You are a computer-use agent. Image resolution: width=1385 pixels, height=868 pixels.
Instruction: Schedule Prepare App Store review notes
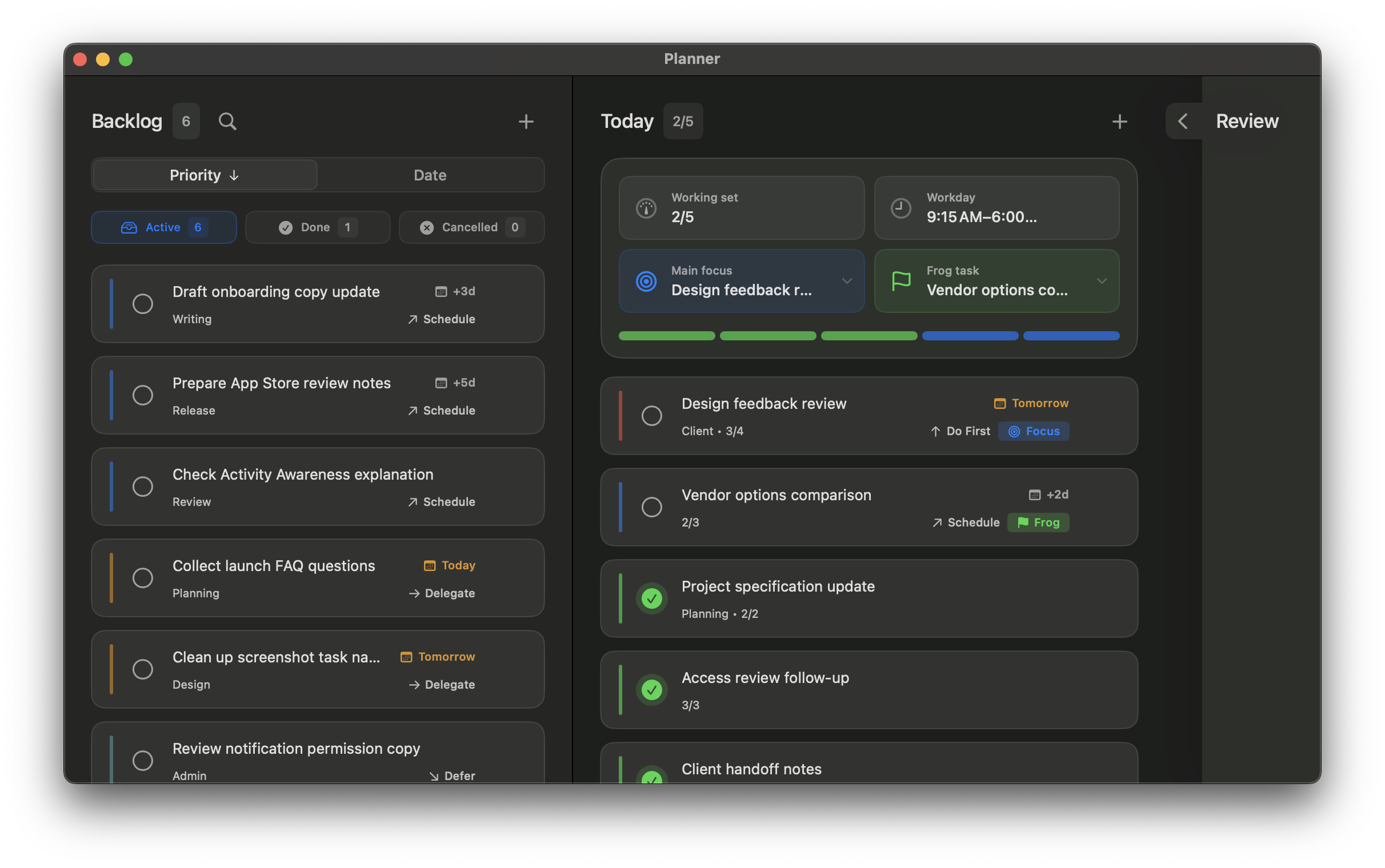441,411
